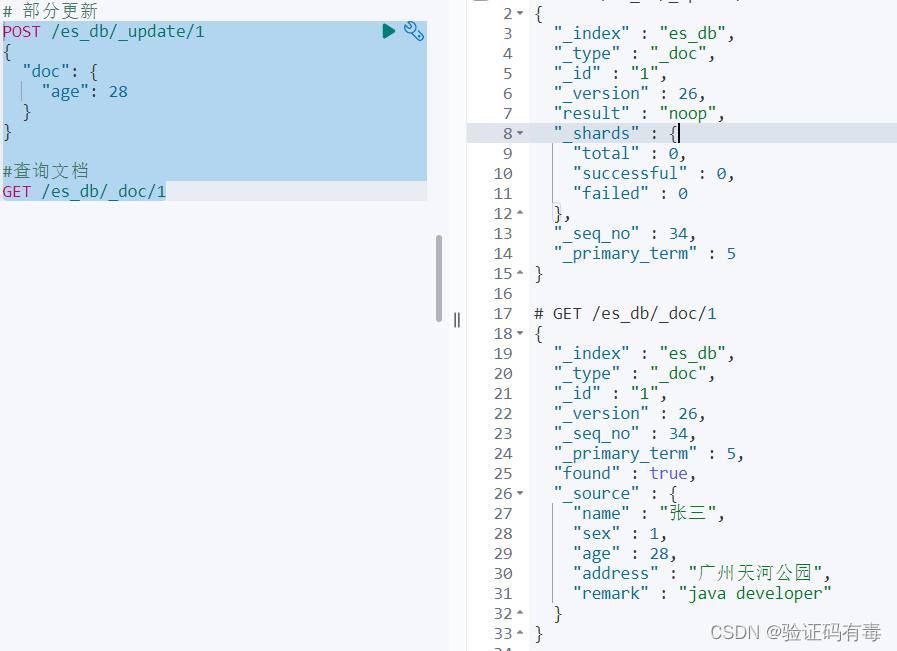
Task: Click the "_version" : 26 line 6
Action: (x=629, y=93)
